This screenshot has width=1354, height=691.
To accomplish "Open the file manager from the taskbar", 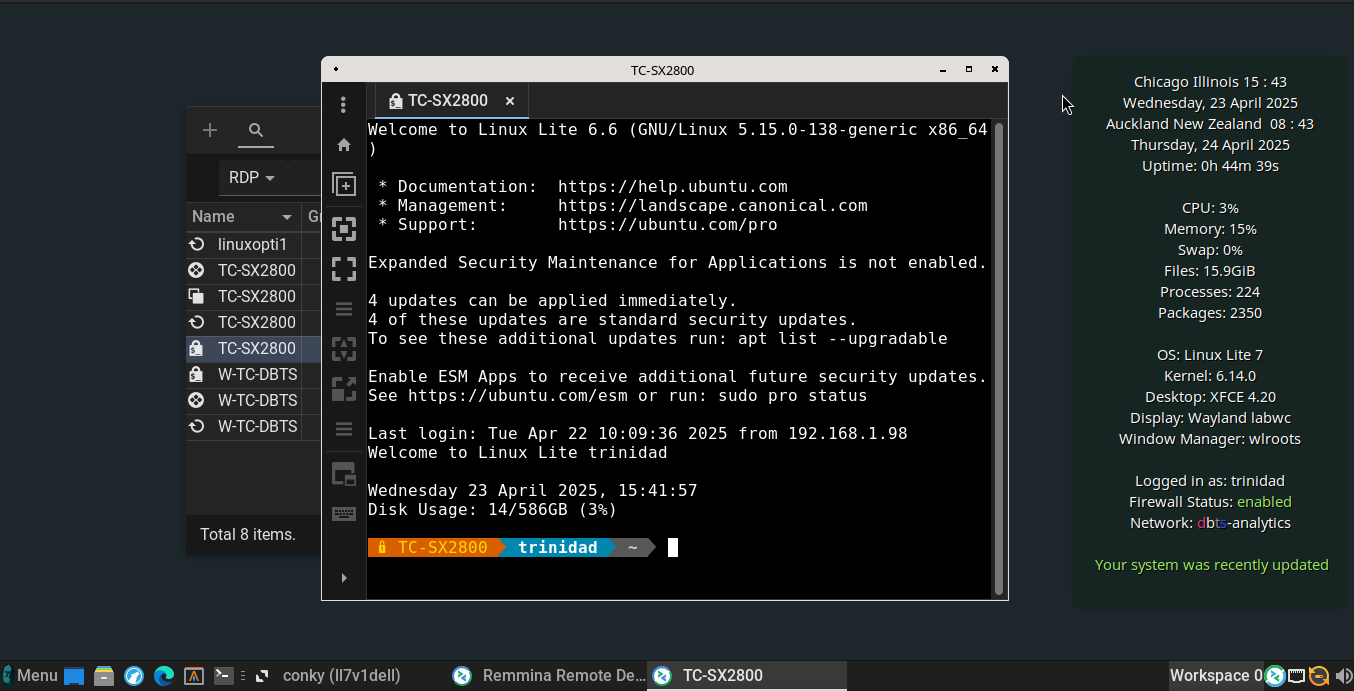I will tap(104, 676).
